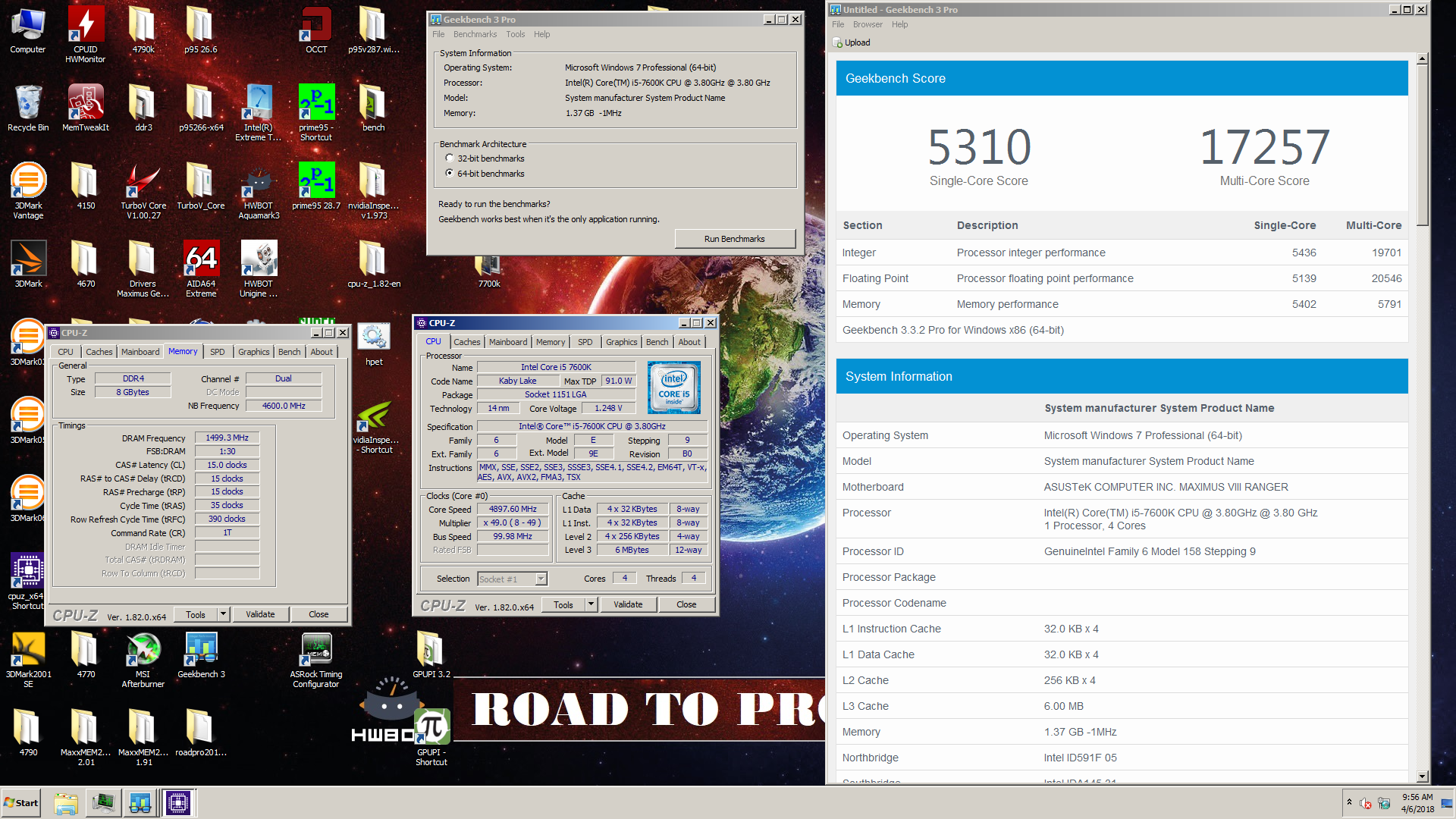Screen dimensions: 1456x819
Task: Open Graphics tab in Memory CPU-Z window
Action: pos(253,352)
